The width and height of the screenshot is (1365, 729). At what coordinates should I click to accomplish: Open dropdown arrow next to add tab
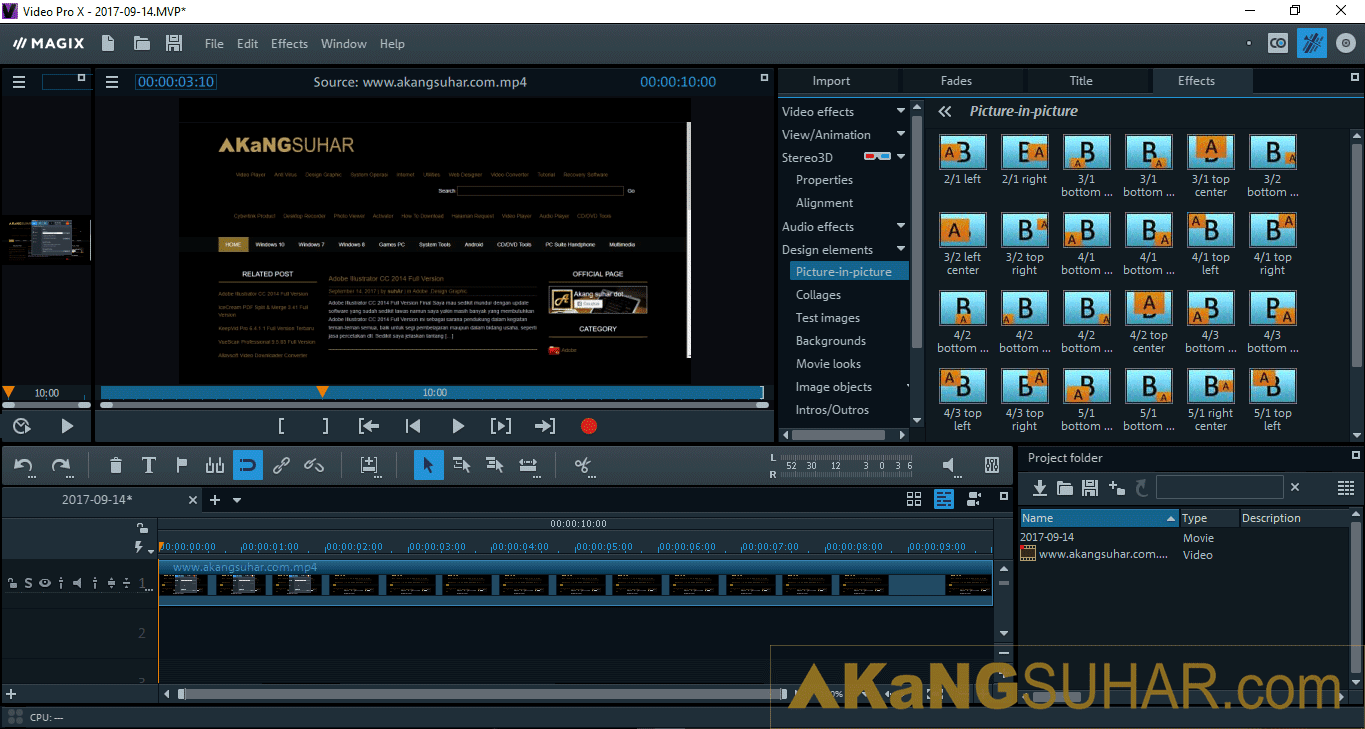click(x=237, y=500)
